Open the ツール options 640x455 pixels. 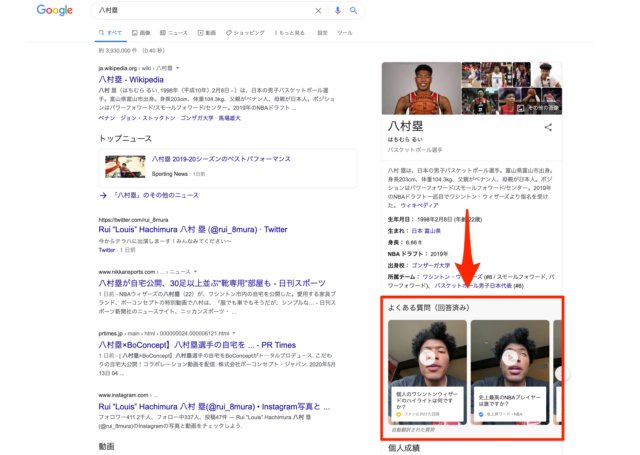coord(344,33)
